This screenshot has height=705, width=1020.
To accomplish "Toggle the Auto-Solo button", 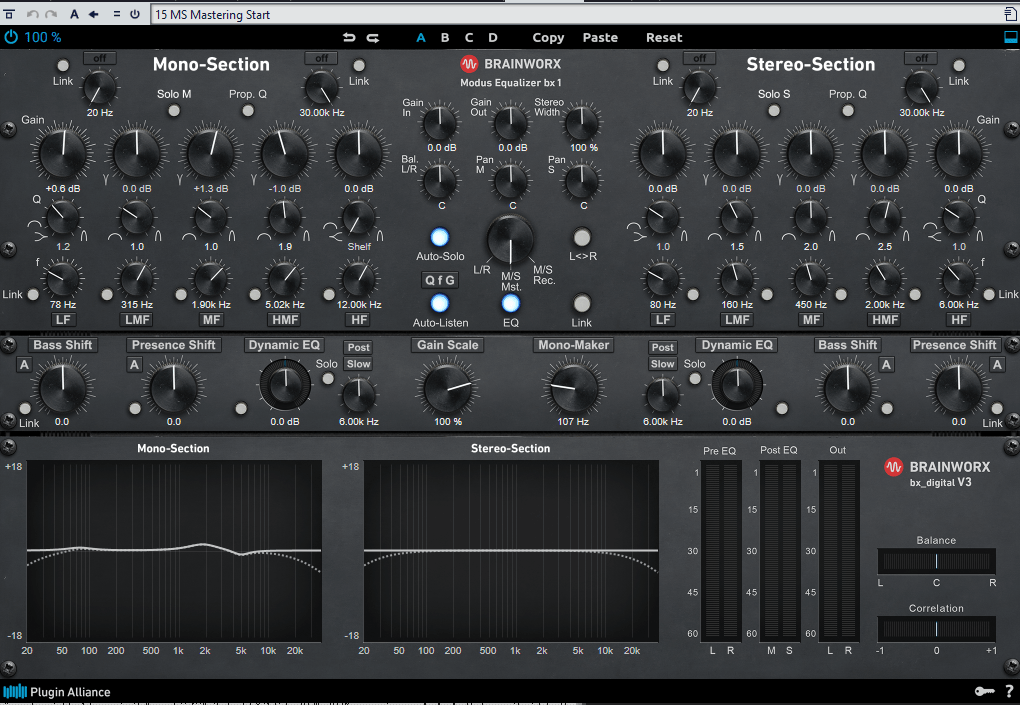I will pyautogui.click(x=439, y=238).
